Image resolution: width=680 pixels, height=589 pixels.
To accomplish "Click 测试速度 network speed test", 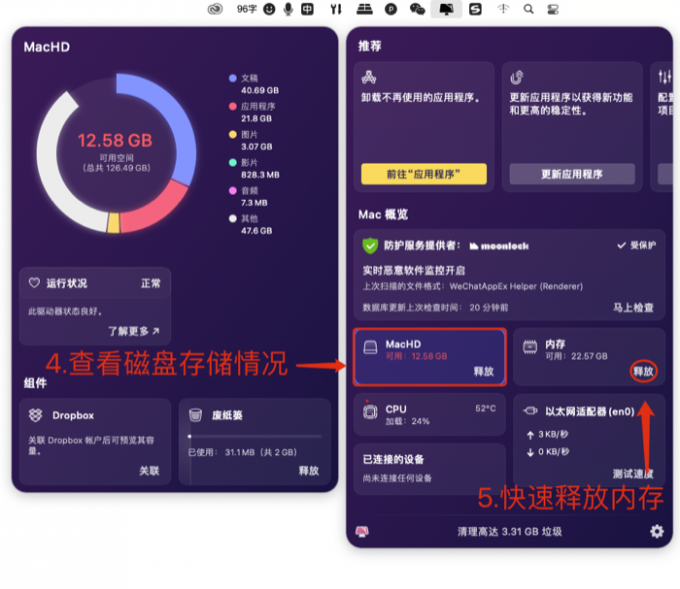I will click(633, 474).
